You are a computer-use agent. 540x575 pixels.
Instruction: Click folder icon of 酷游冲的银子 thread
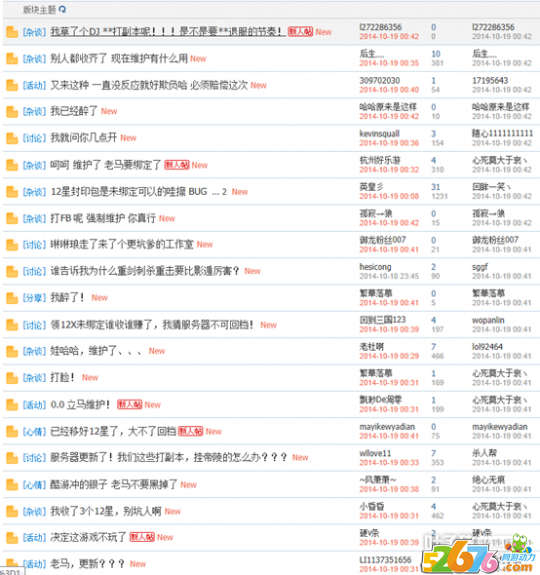pos(12,485)
